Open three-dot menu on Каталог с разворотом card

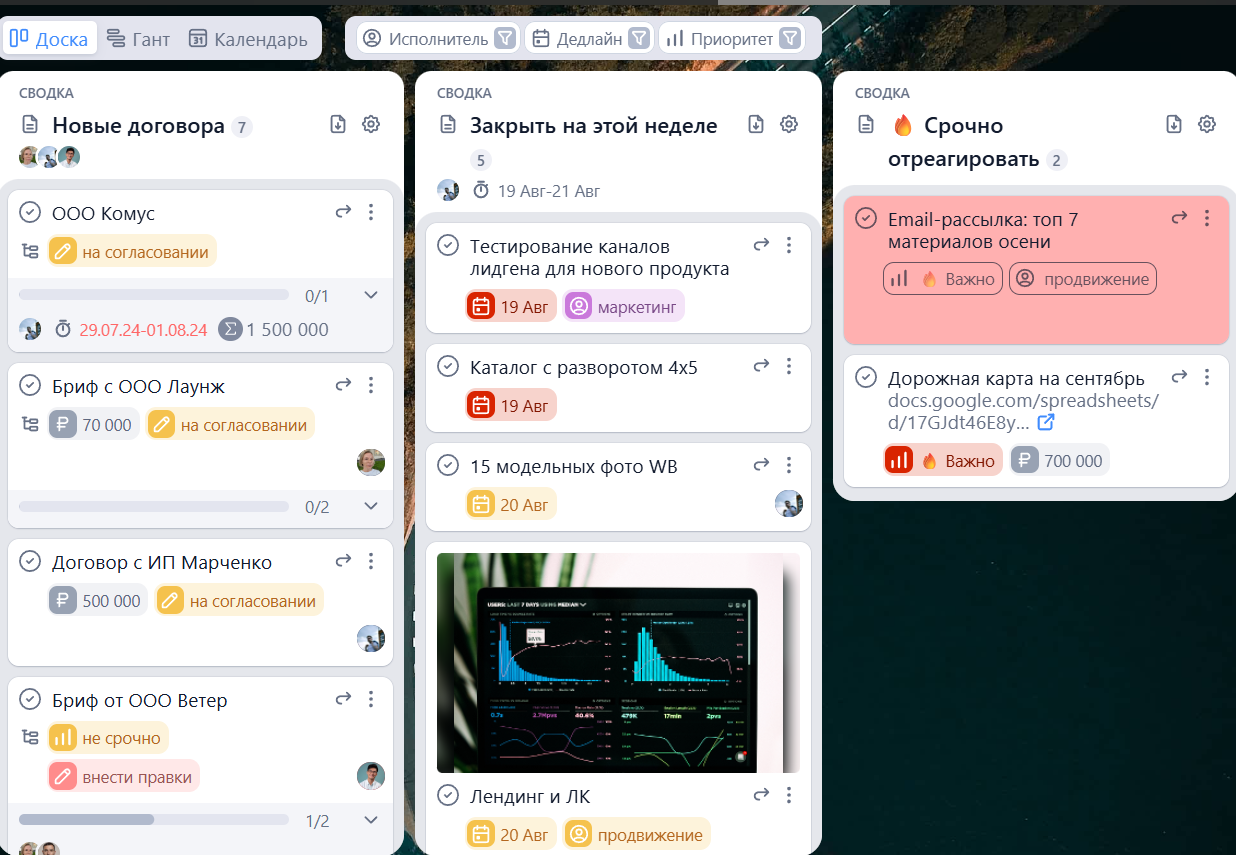pos(789,367)
